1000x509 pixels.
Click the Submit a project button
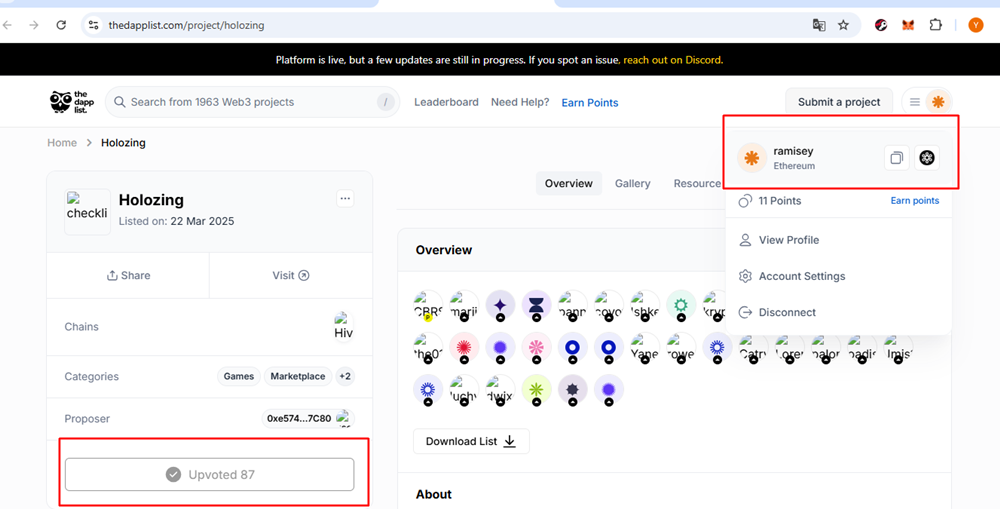click(x=839, y=102)
